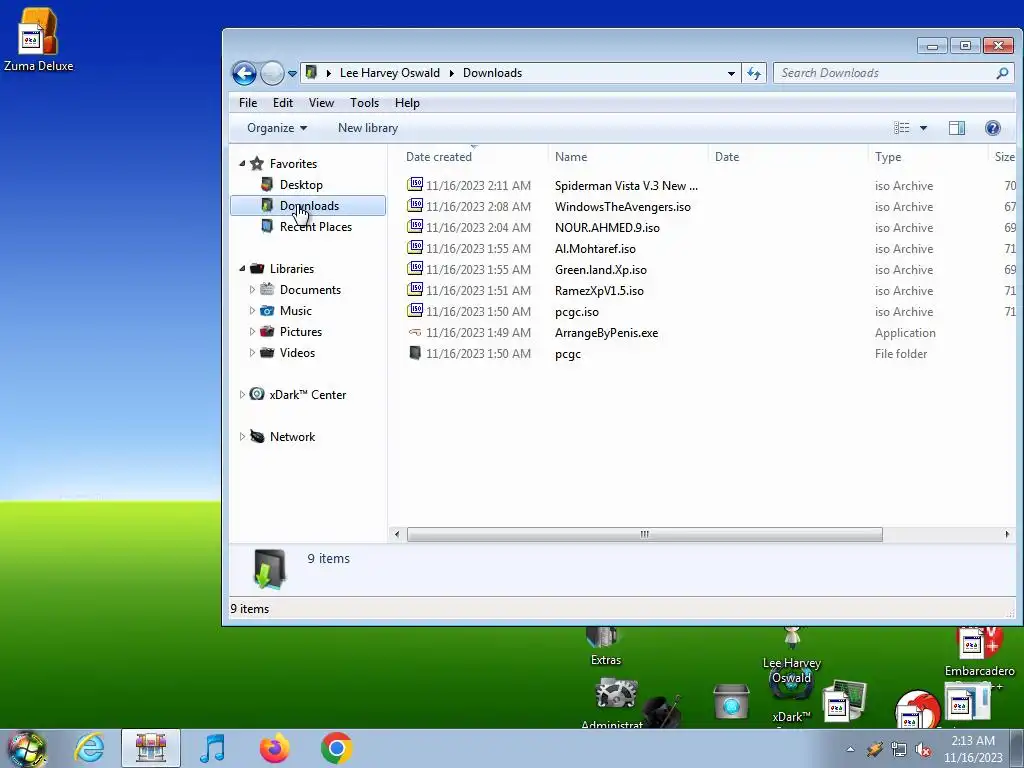This screenshot has height=768, width=1024.
Task: Sort by the Date created column header
Action: [x=468, y=157]
